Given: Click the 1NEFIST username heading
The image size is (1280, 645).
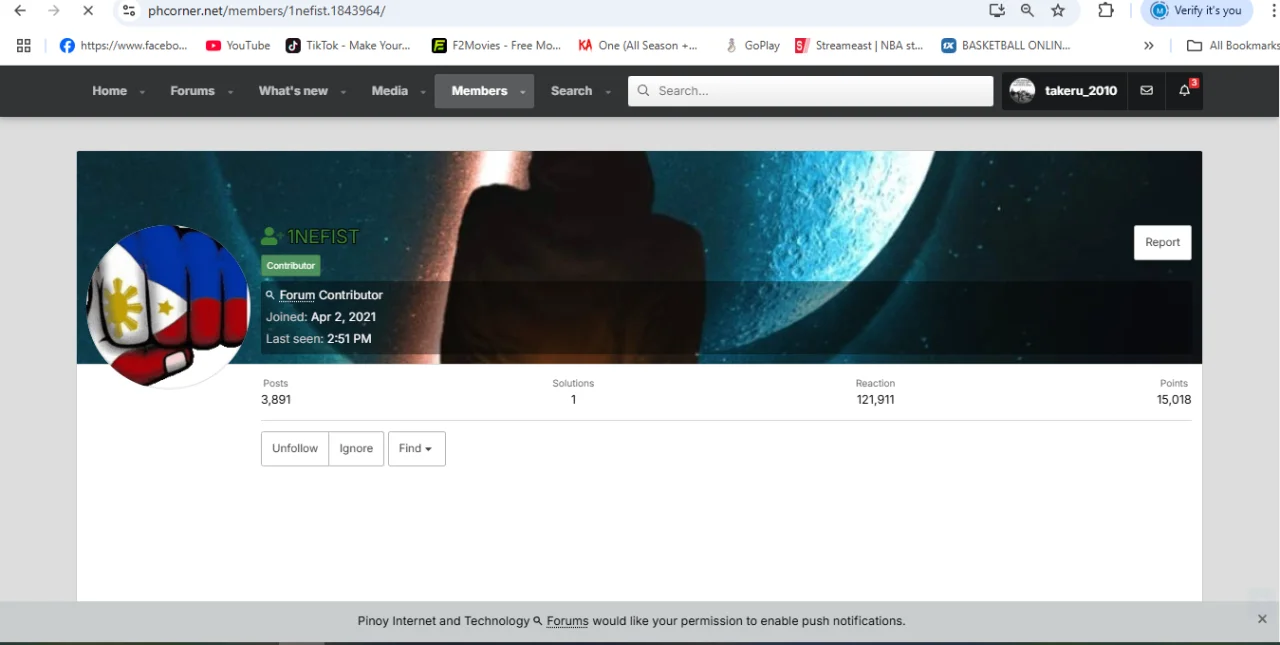Looking at the screenshot, I should [323, 237].
